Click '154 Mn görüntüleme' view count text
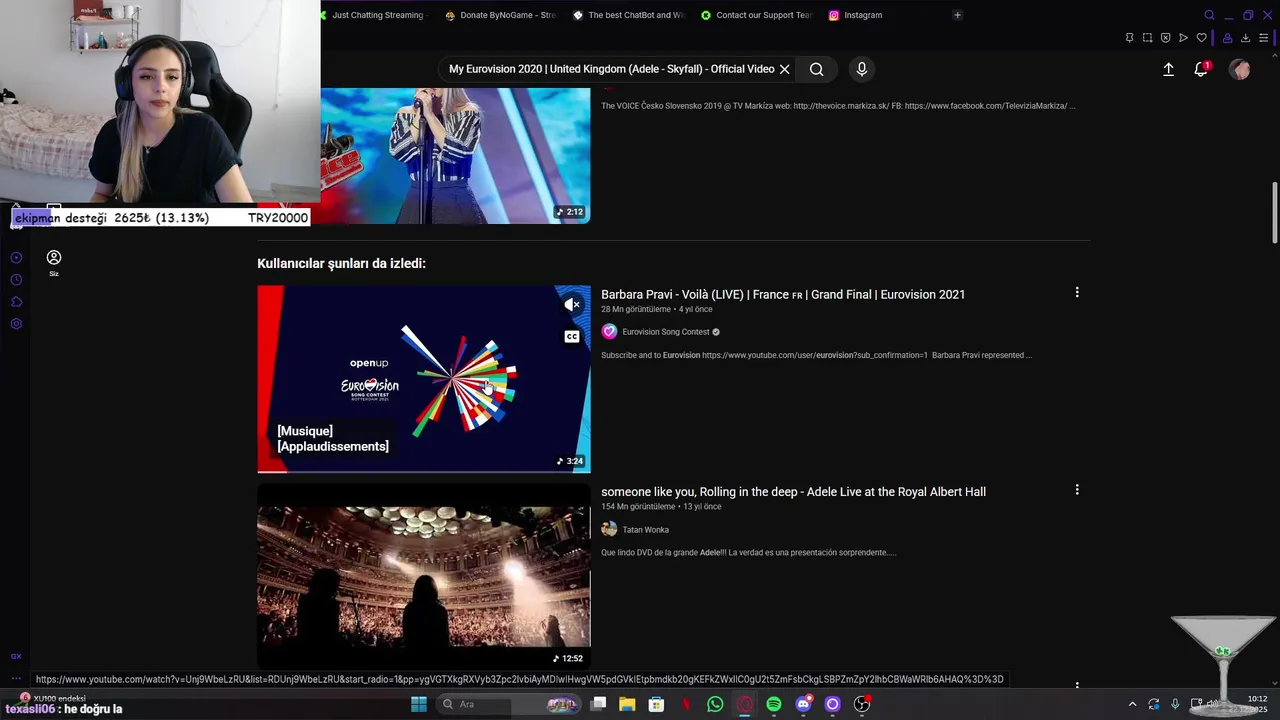Image resolution: width=1280 pixels, height=720 pixels. point(638,507)
